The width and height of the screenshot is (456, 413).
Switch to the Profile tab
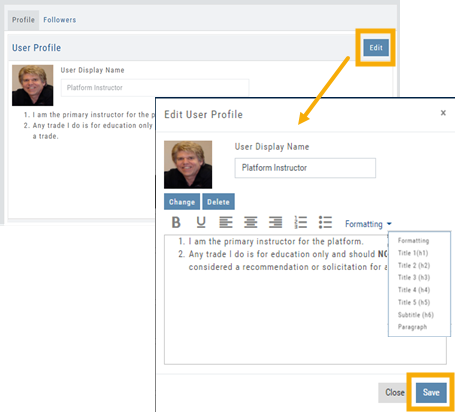coord(23,20)
